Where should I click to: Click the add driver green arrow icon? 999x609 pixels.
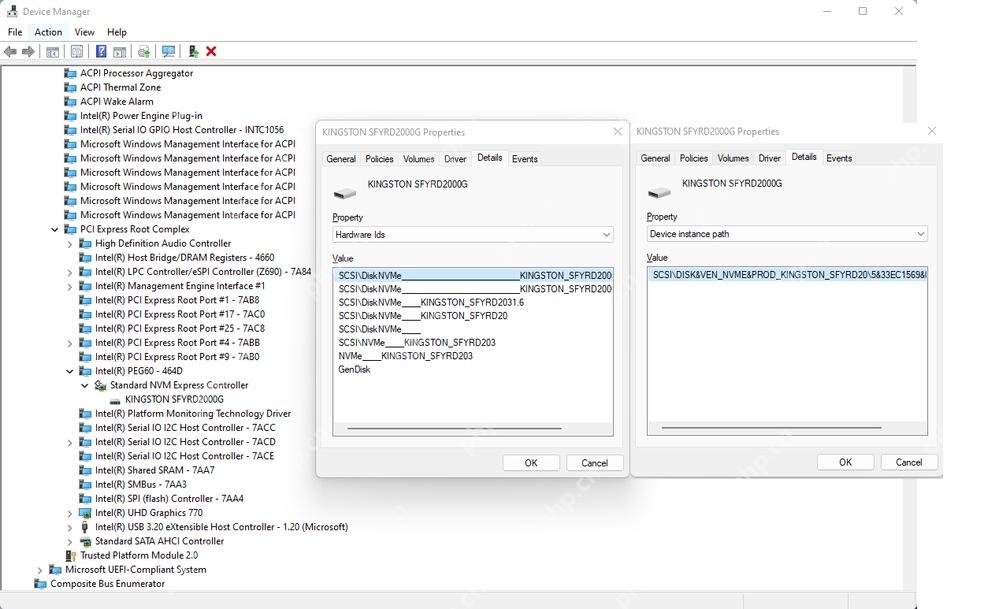tap(193, 52)
